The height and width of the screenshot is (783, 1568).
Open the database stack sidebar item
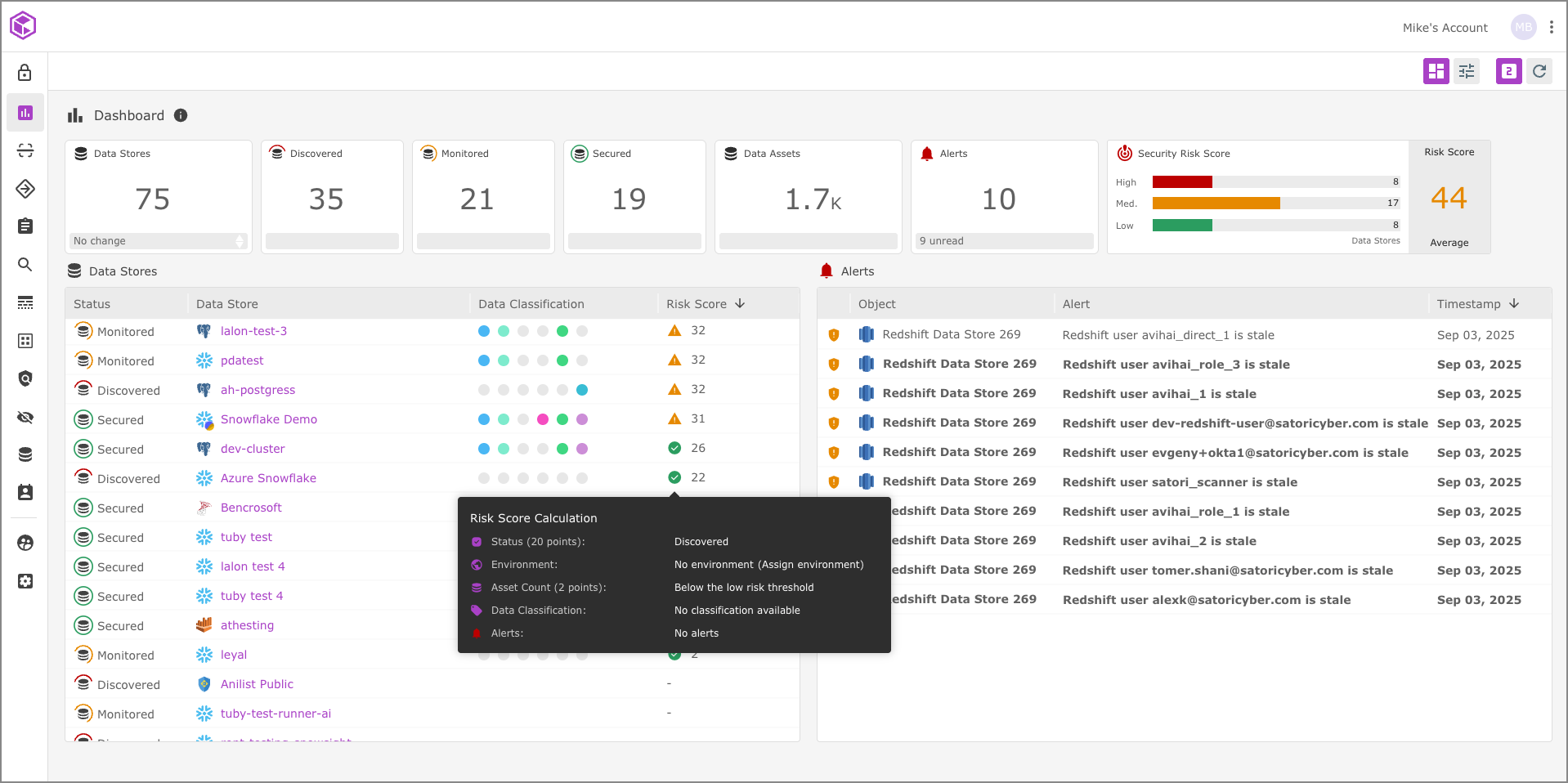pos(25,454)
